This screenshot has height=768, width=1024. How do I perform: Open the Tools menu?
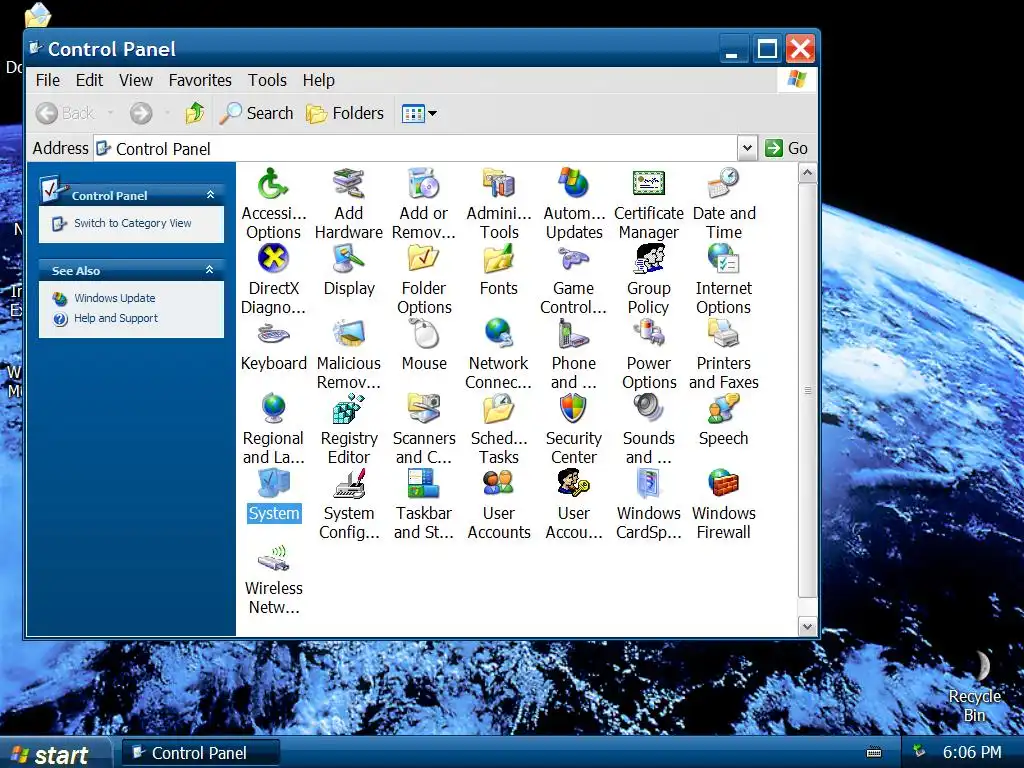[267, 80]
